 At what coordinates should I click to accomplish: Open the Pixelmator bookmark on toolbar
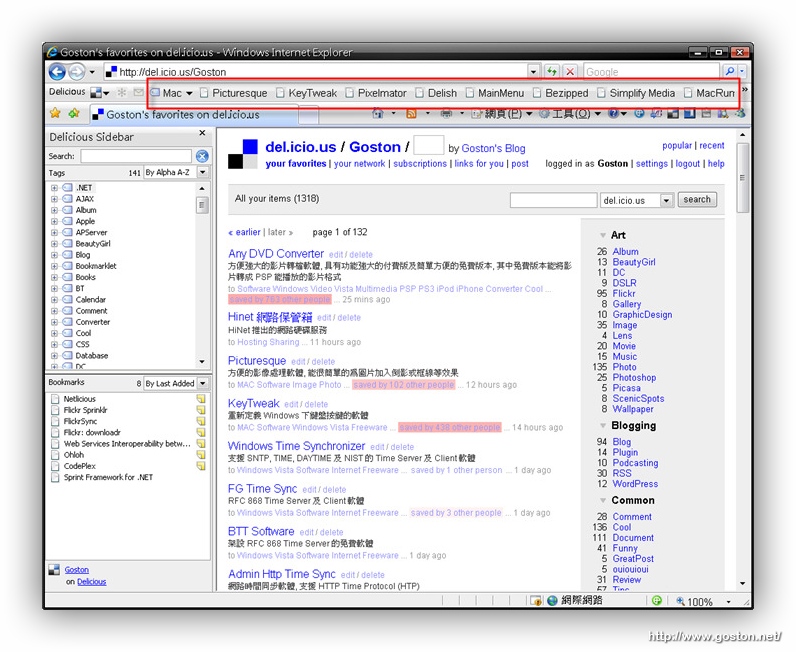[376, 93]
